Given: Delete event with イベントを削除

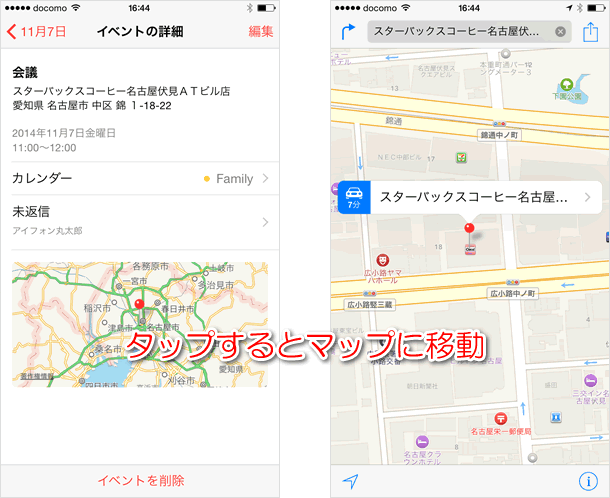Looking at the screenshot, I should click(x=140, y=480).
